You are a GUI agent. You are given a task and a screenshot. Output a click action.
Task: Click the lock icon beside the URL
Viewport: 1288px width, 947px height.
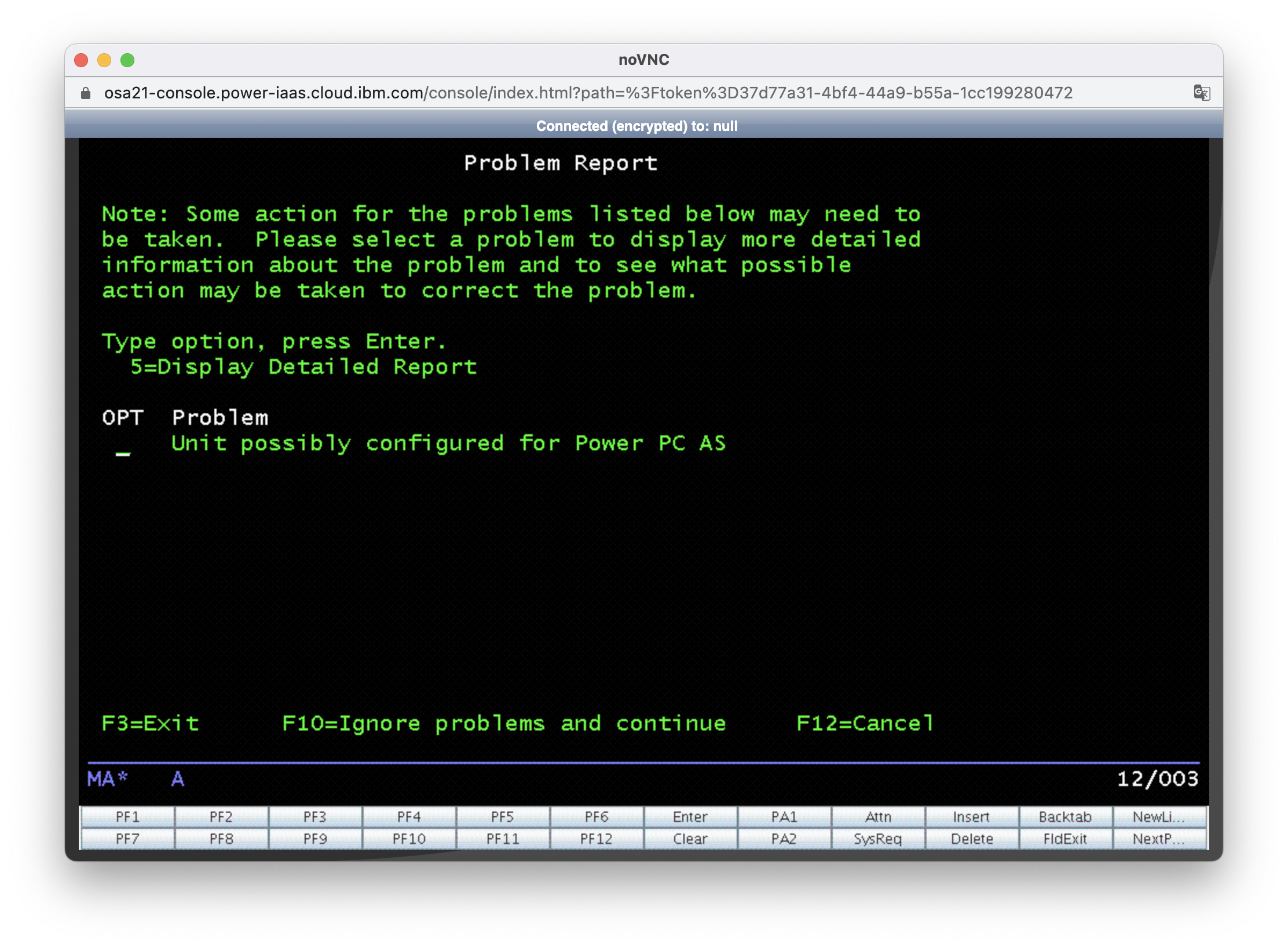86,93
